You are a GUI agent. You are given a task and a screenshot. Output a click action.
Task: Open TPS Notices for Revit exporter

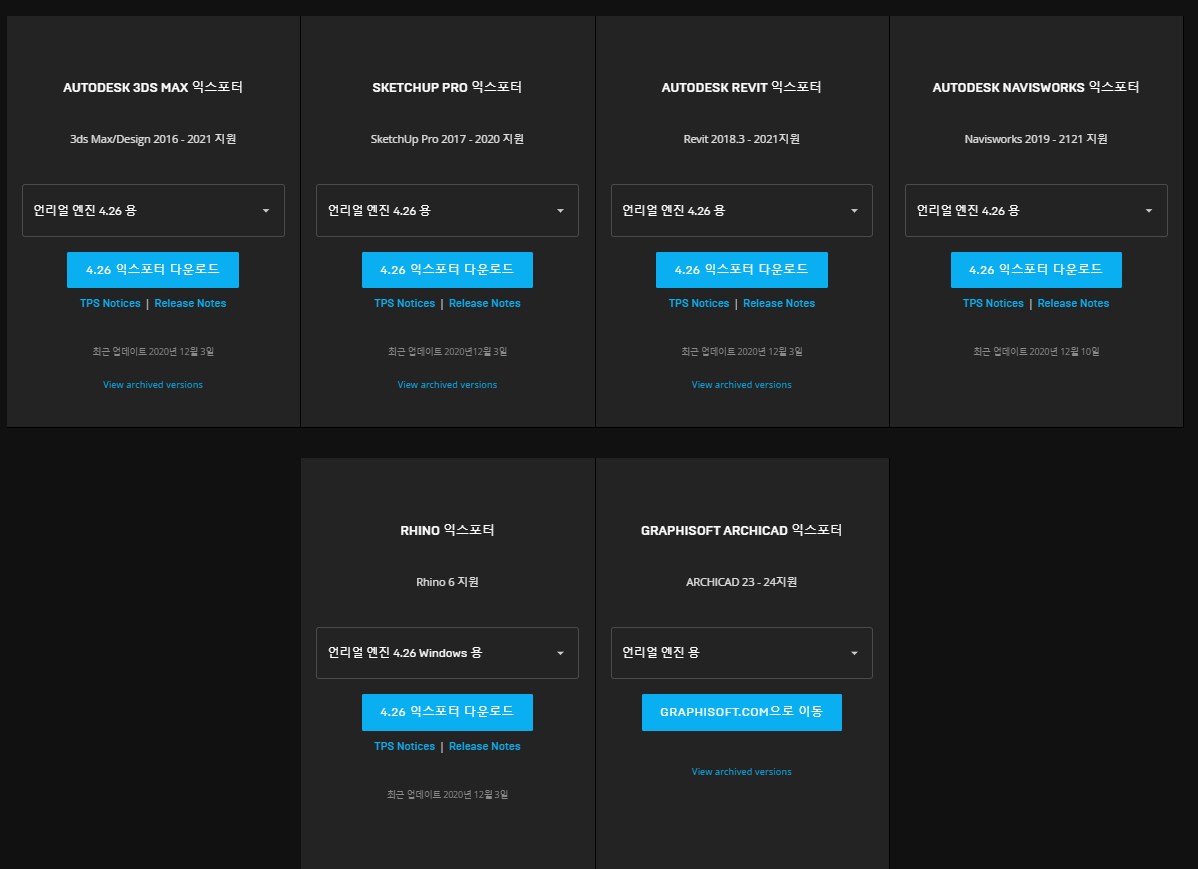click(x=699, y=303)
